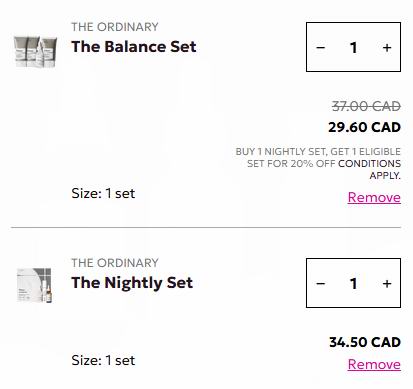Select the discounted 29.60 CAD price
This screenshot has width=413, height=389.
(364, 127)
